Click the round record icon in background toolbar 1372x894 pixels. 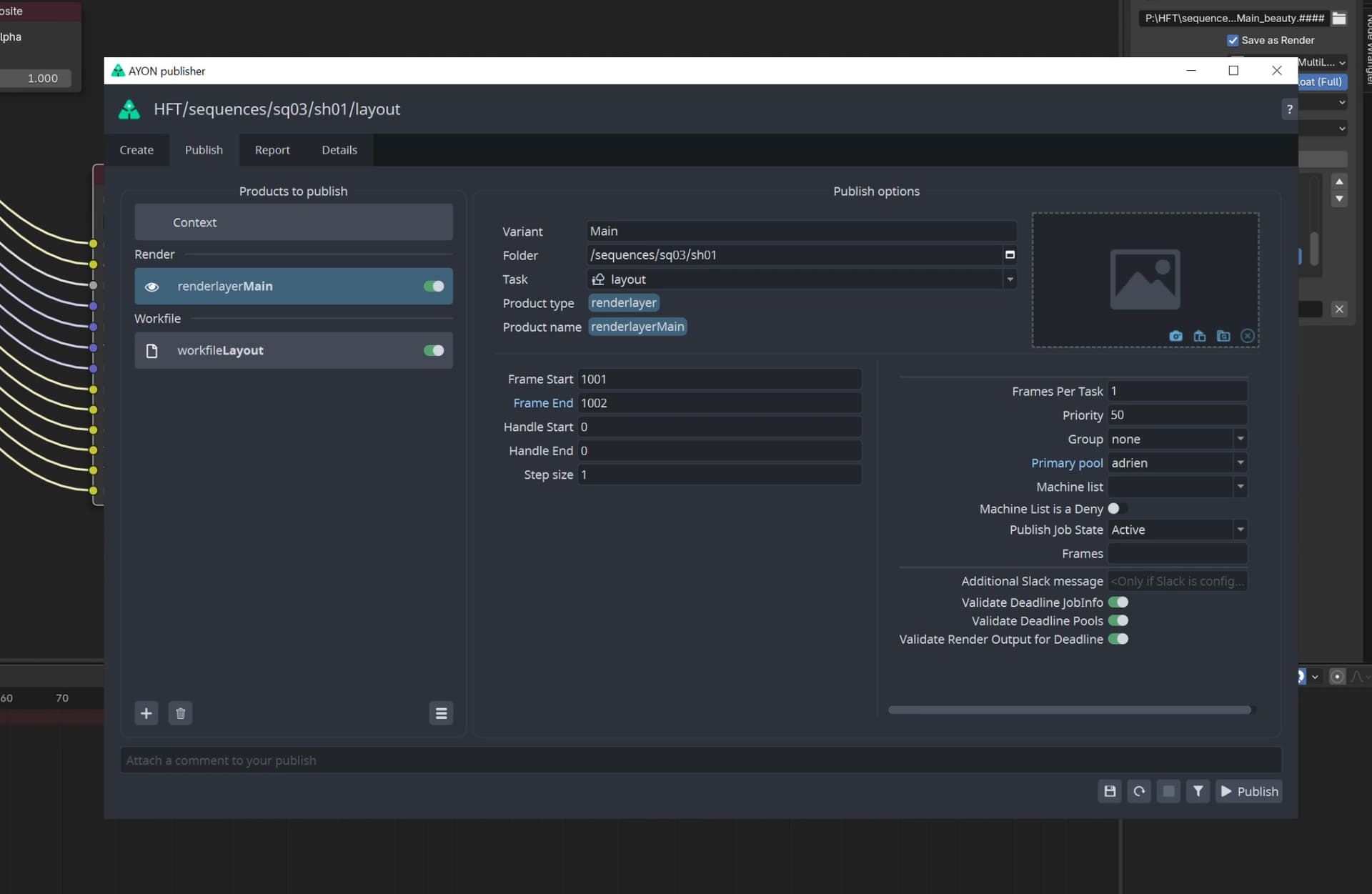(x=1337, y=676)
